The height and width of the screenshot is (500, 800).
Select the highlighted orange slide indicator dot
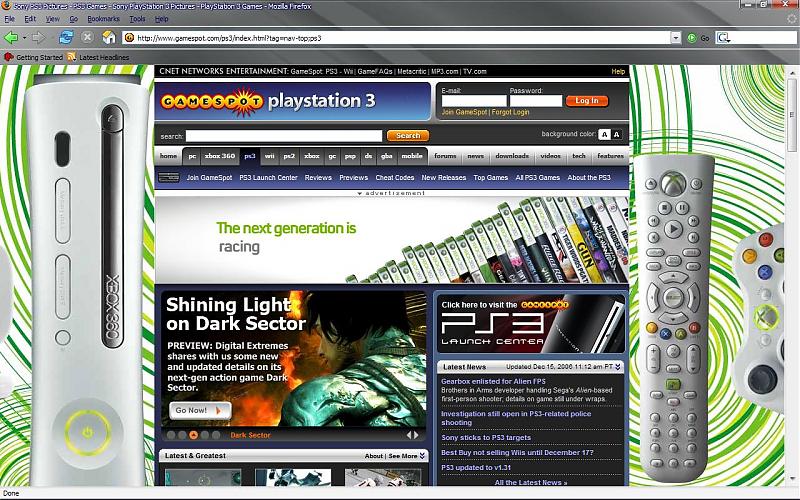(194, 435)
